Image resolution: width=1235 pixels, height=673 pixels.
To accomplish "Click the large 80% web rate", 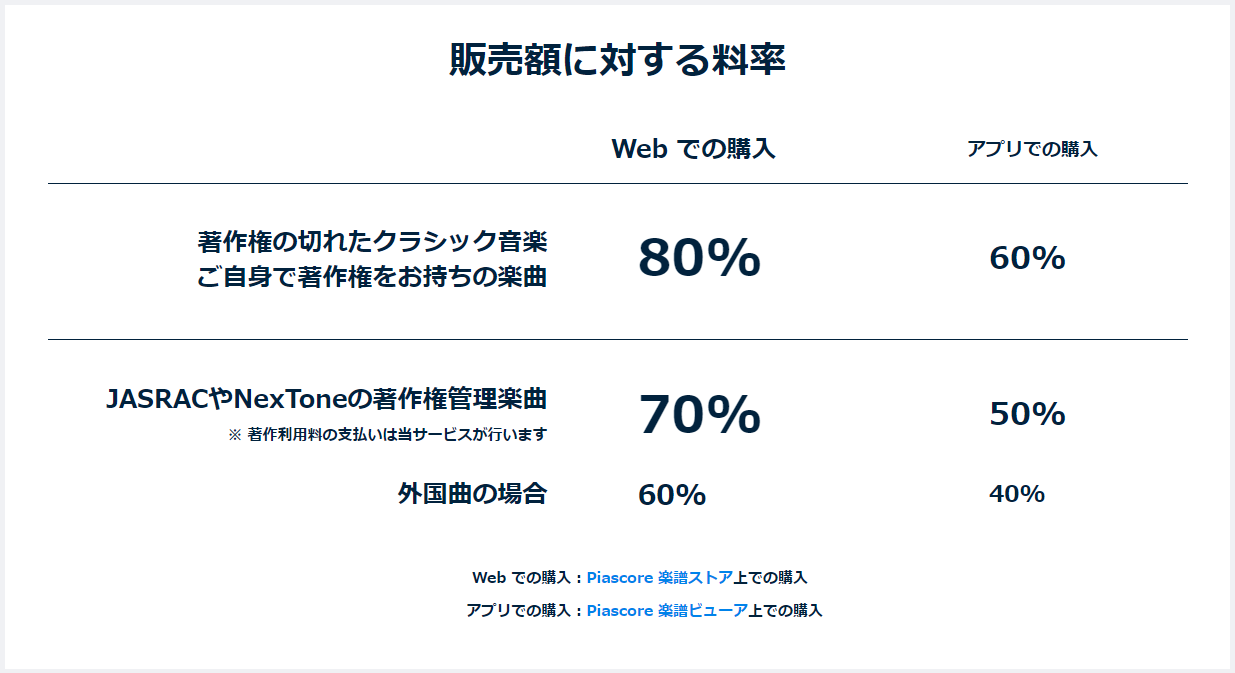I will coord(699,258).
